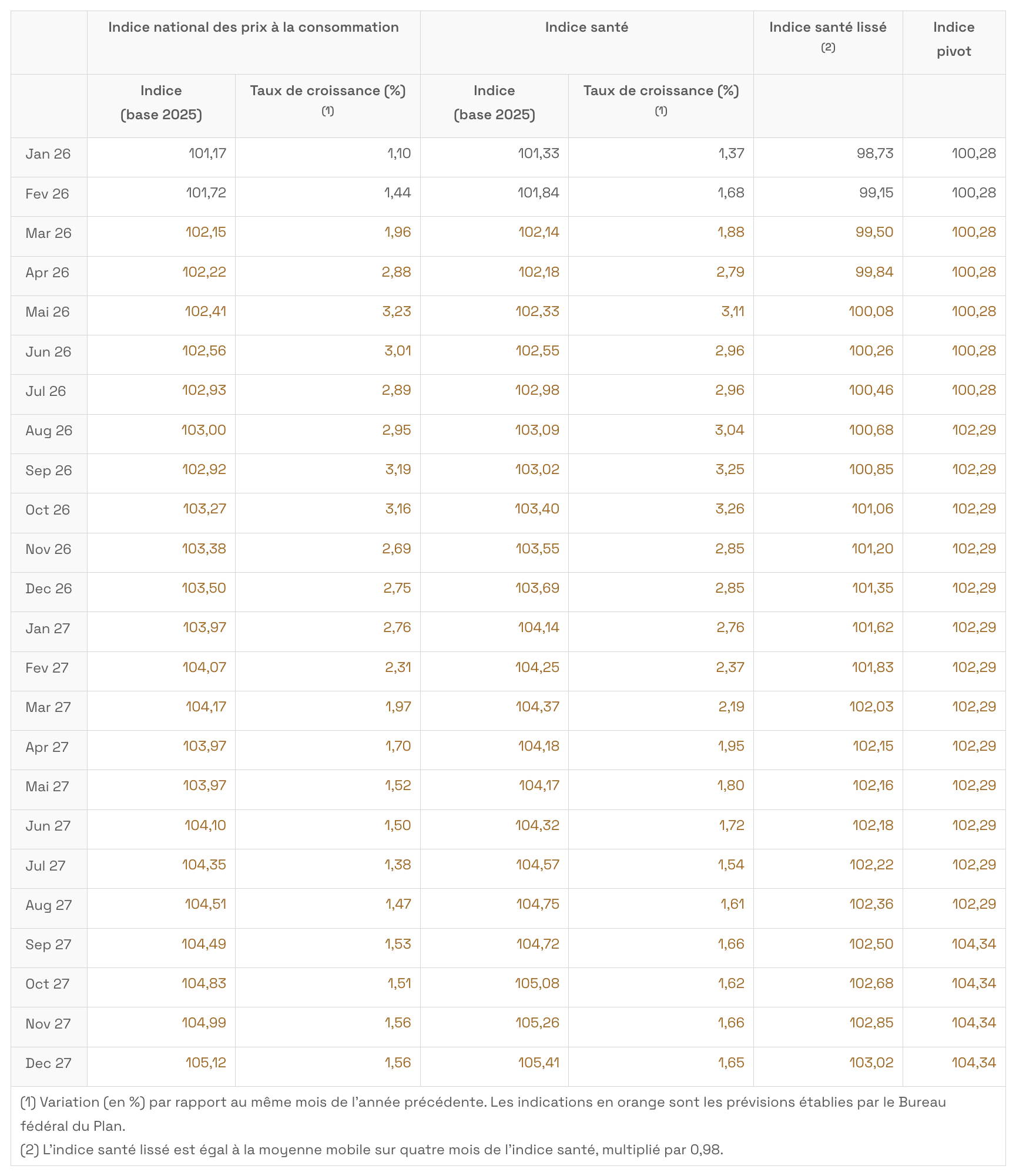Click the 101,17 index value for Jan 26
Viewport: 1026px width, 1176px height.
coord(207,154)
